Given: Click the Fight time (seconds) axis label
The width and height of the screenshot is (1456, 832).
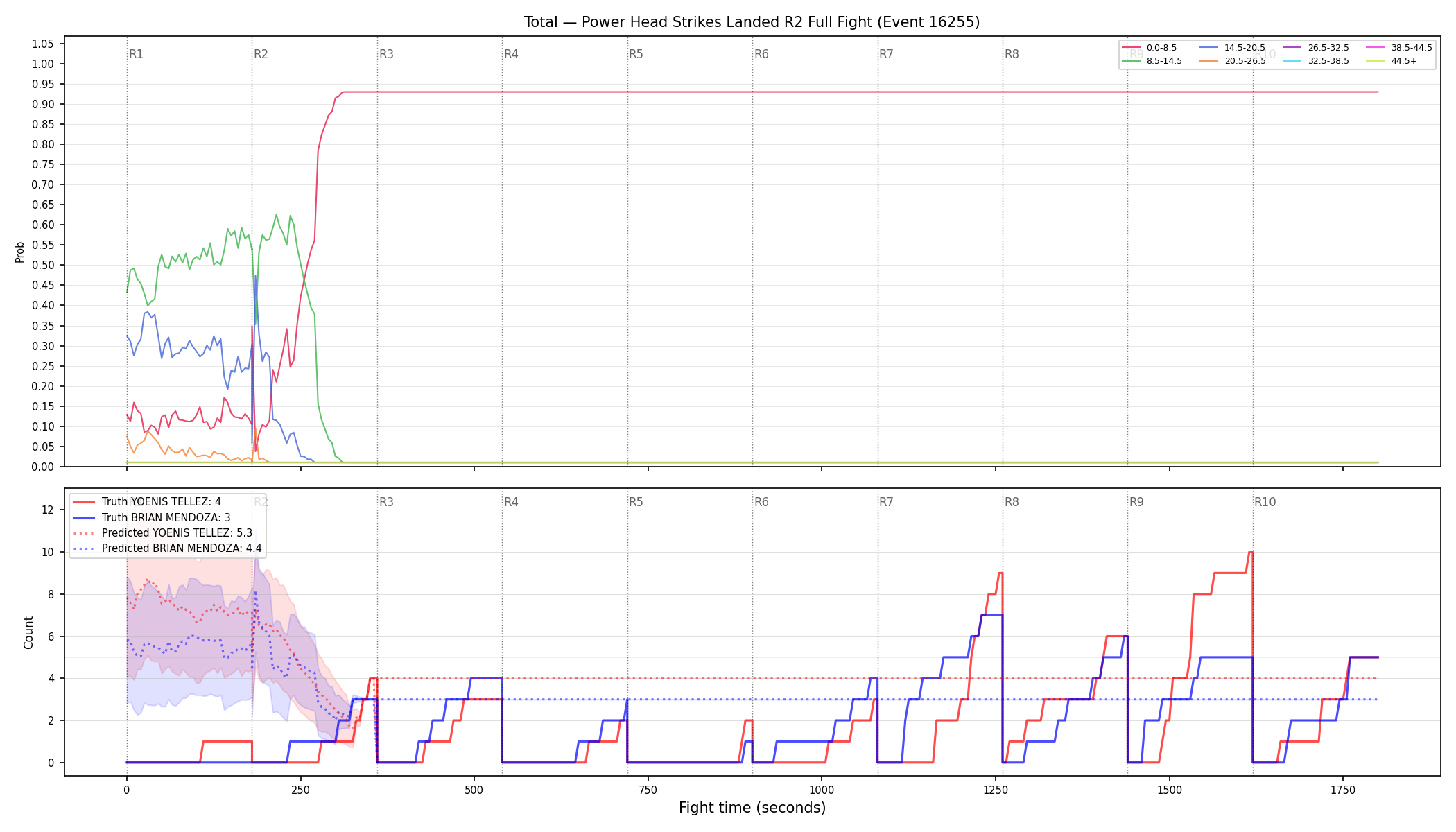Looking at the screenshot, I should coord(752,808).
